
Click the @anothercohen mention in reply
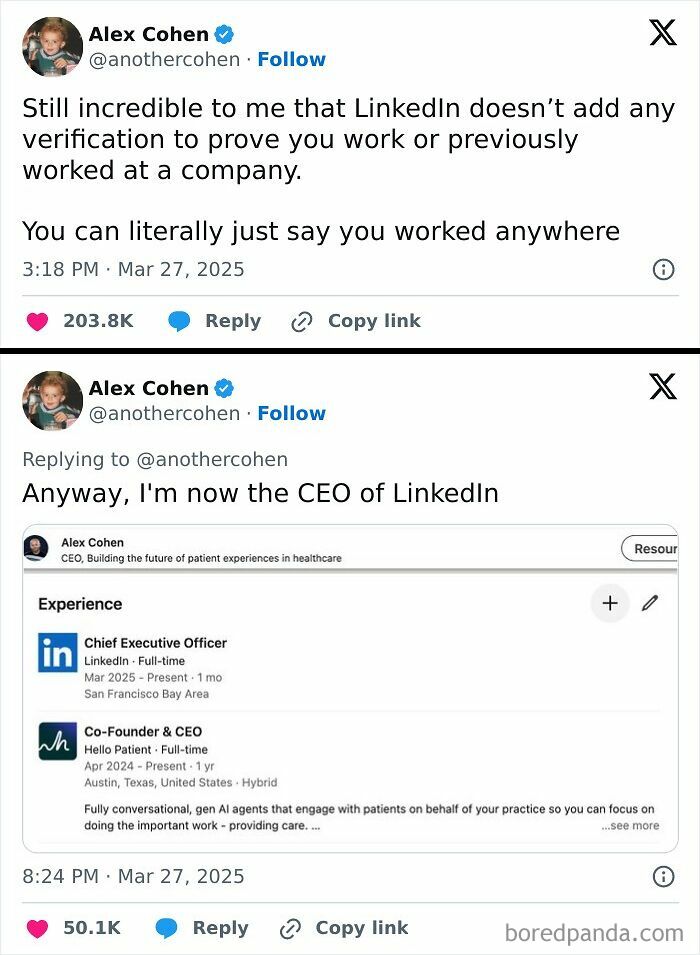click(211, 459)
